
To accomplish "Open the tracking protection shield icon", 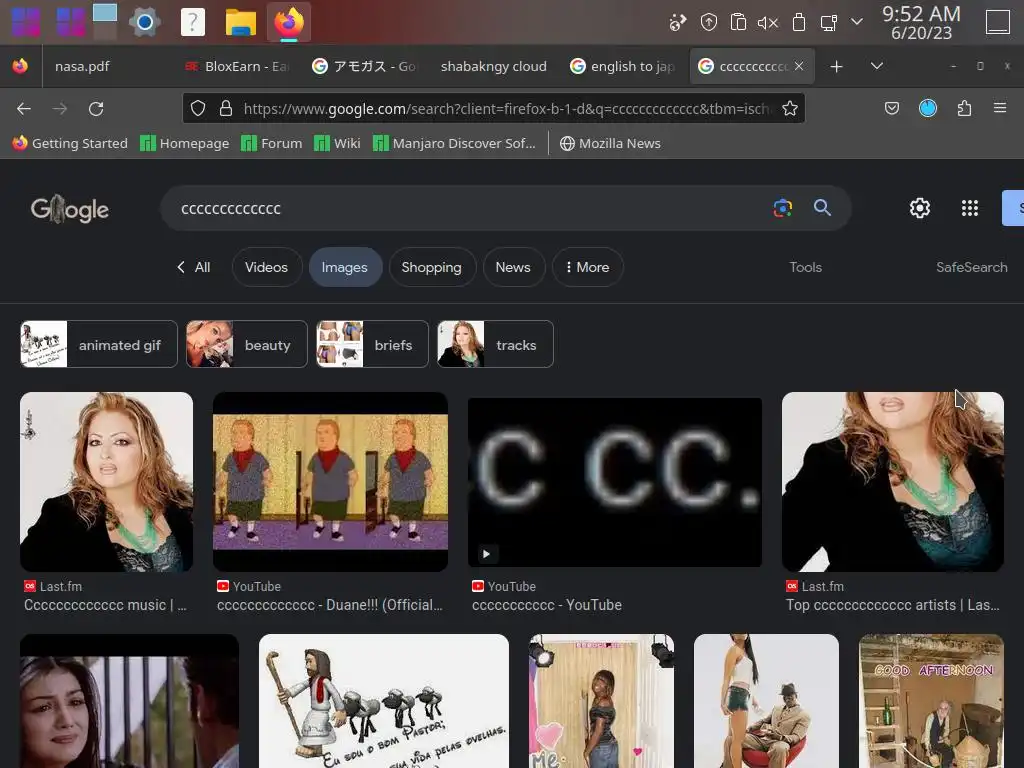I will (x=198, y=108).
